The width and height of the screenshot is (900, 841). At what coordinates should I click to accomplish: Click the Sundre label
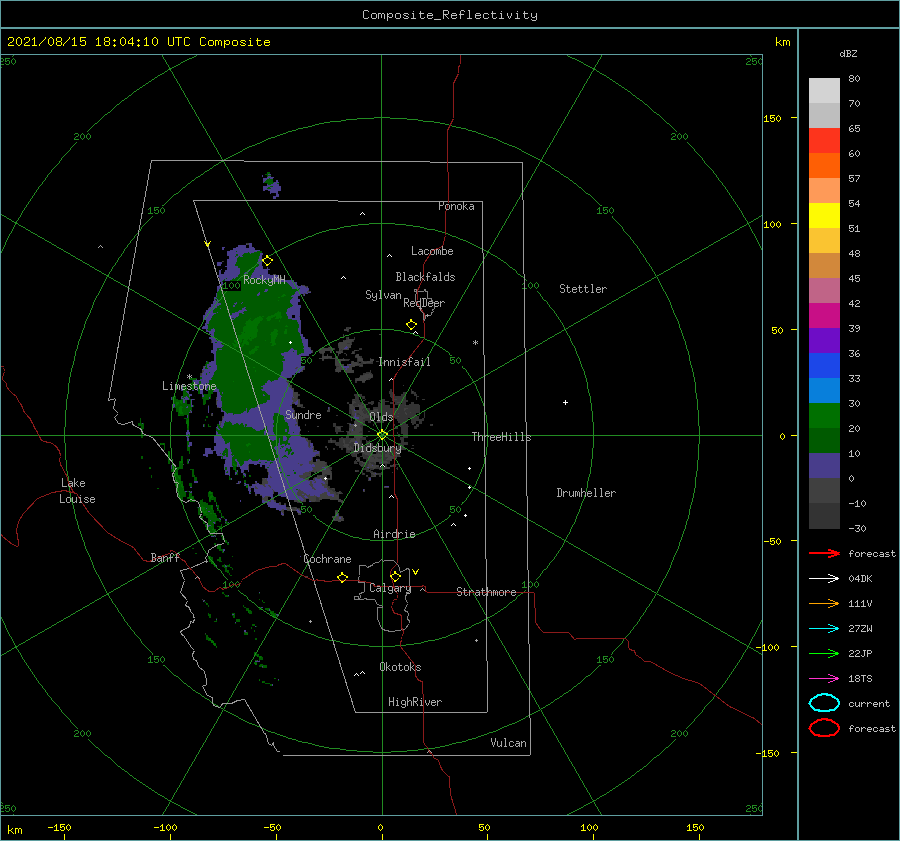point(304,414)
